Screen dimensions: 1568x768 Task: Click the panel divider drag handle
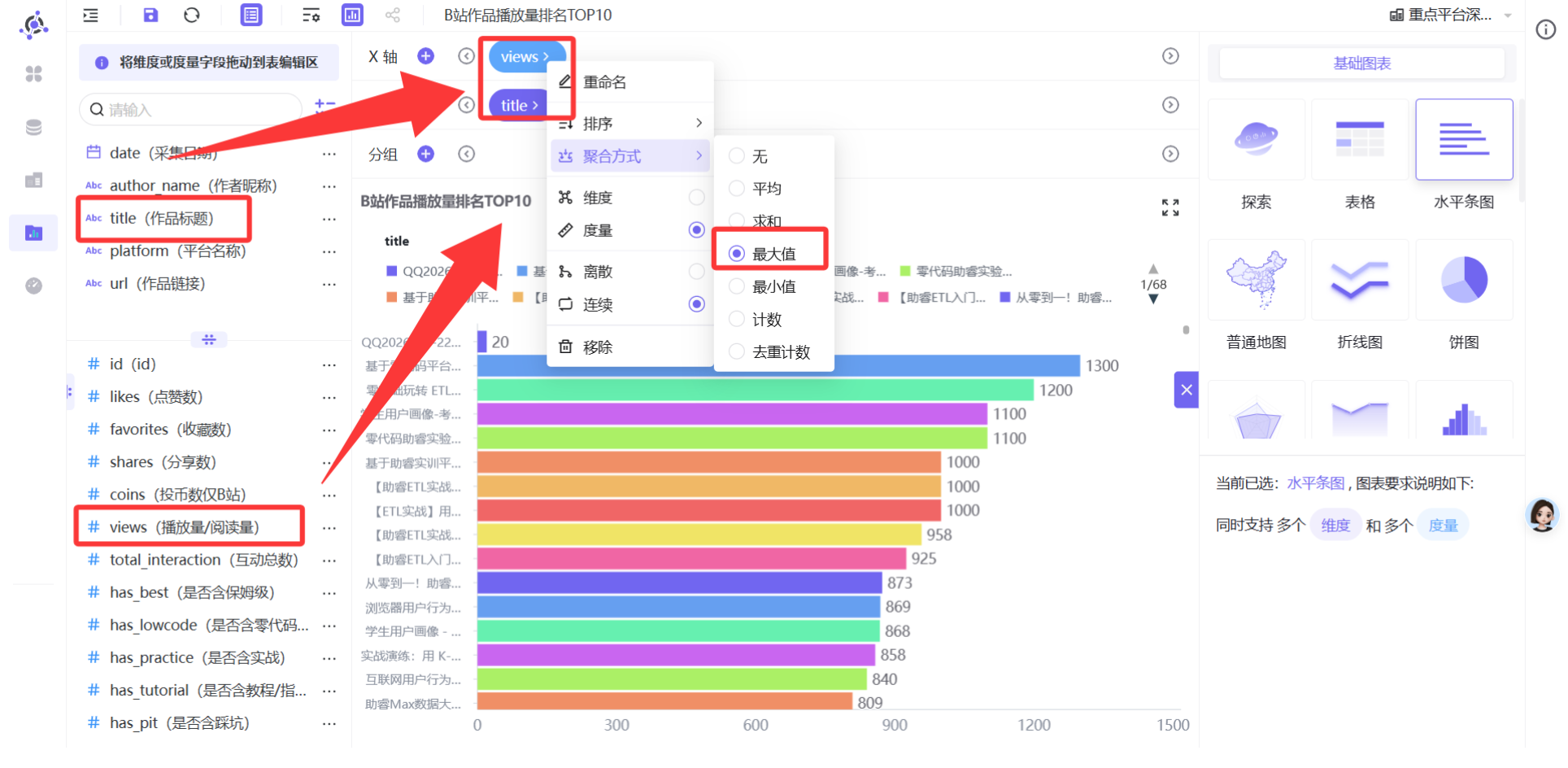209,339
